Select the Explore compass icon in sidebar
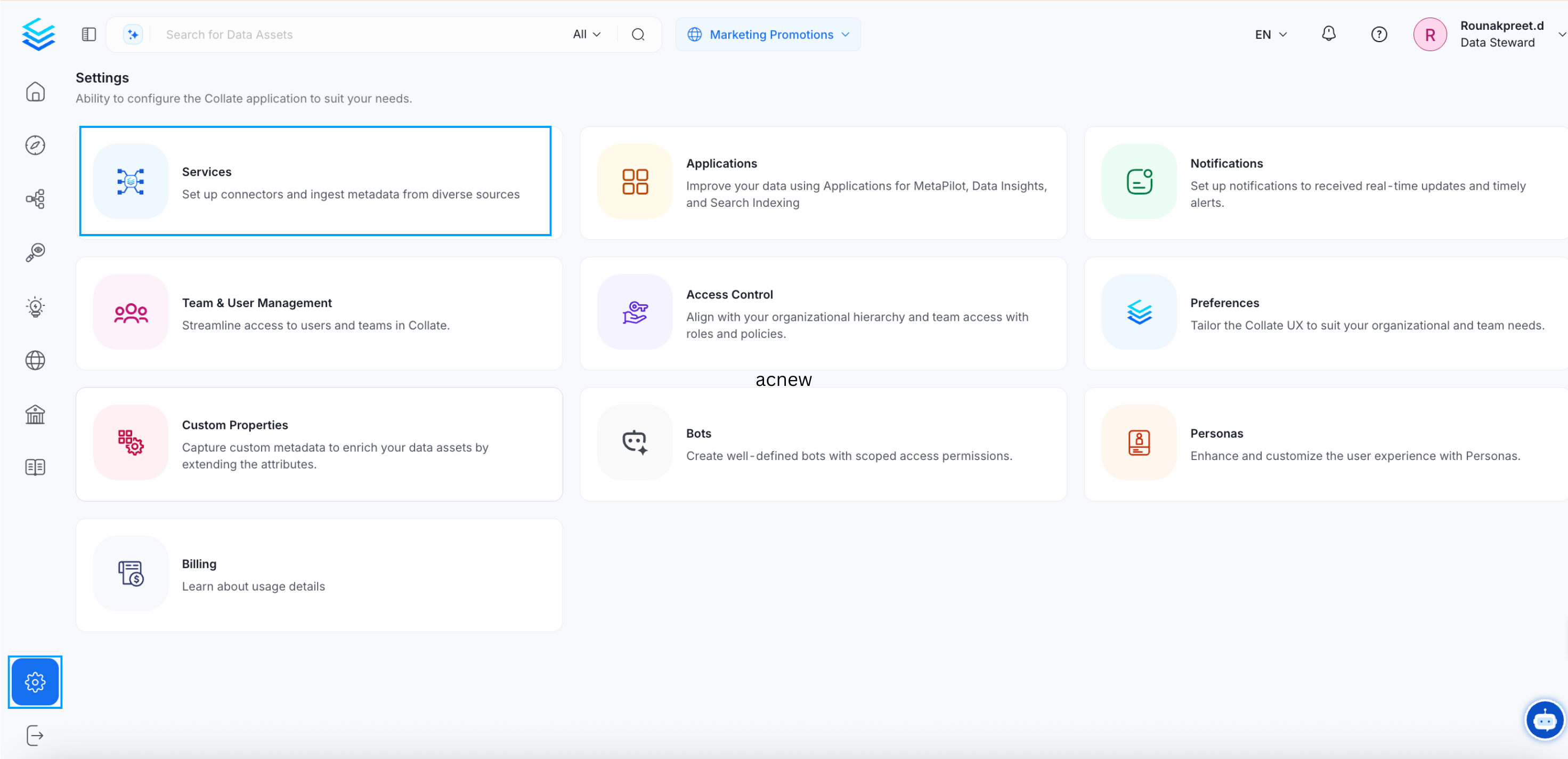 (x=35, y=145)
